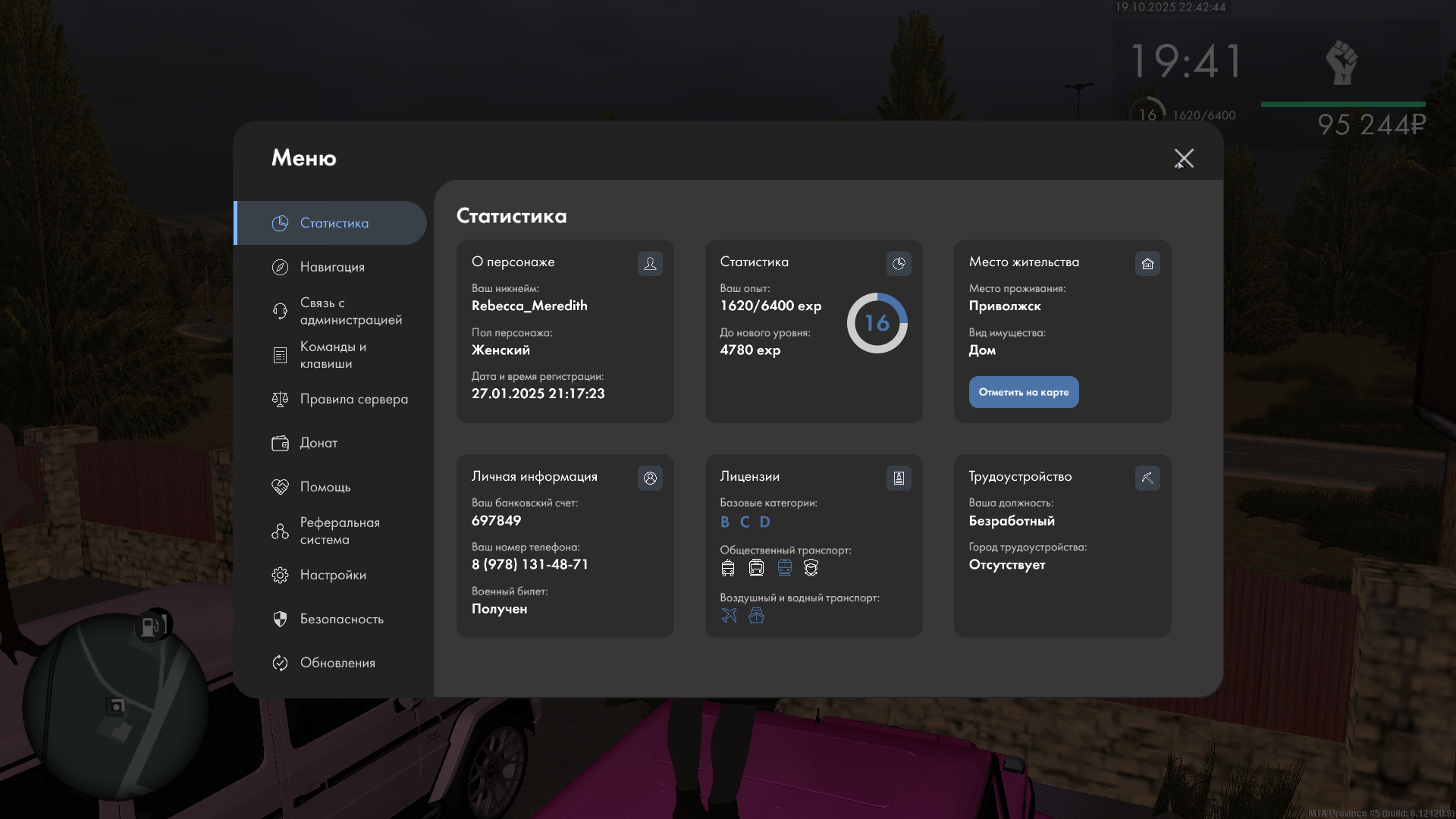This screenshot has height=819, width=1456.
Task: Close the Меню window with X
Action: coord(1184,158)
